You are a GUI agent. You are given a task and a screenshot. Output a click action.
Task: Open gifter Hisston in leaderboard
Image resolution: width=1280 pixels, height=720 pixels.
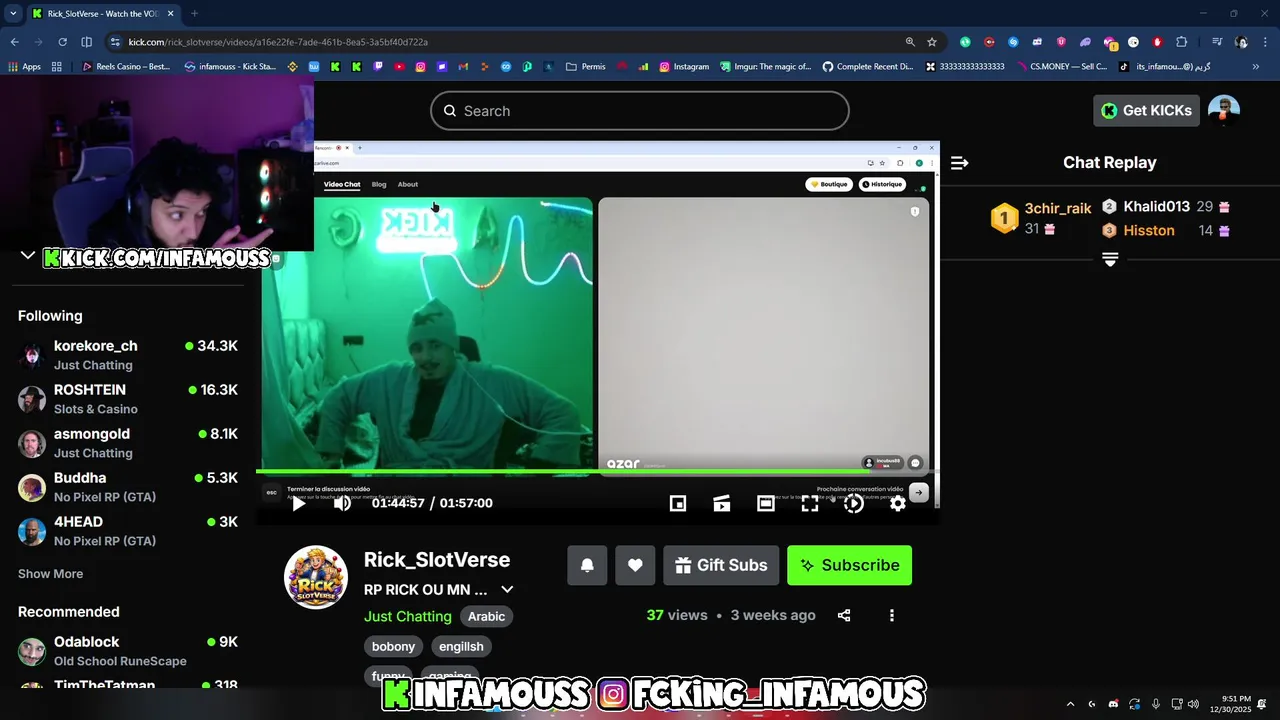coord(1149,230)
